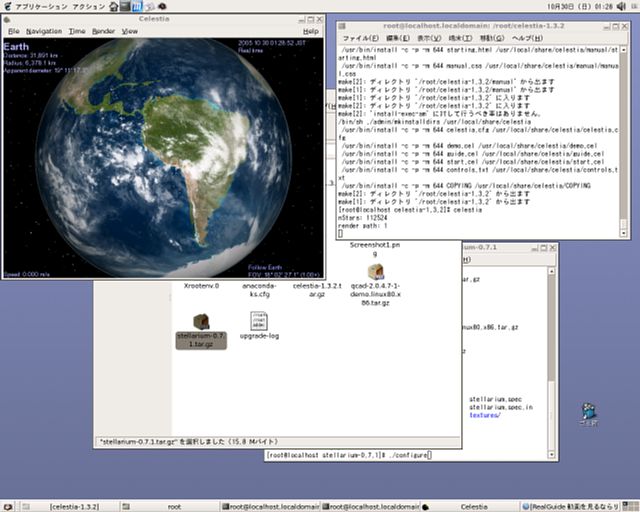Viewport: 640px width, 512px height.
Task: Click scroll down arrow in stellarium terminal
Action: pos(551,454)
